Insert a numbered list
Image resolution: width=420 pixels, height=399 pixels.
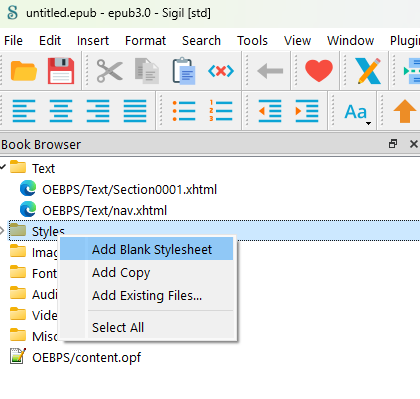point(221,111)
